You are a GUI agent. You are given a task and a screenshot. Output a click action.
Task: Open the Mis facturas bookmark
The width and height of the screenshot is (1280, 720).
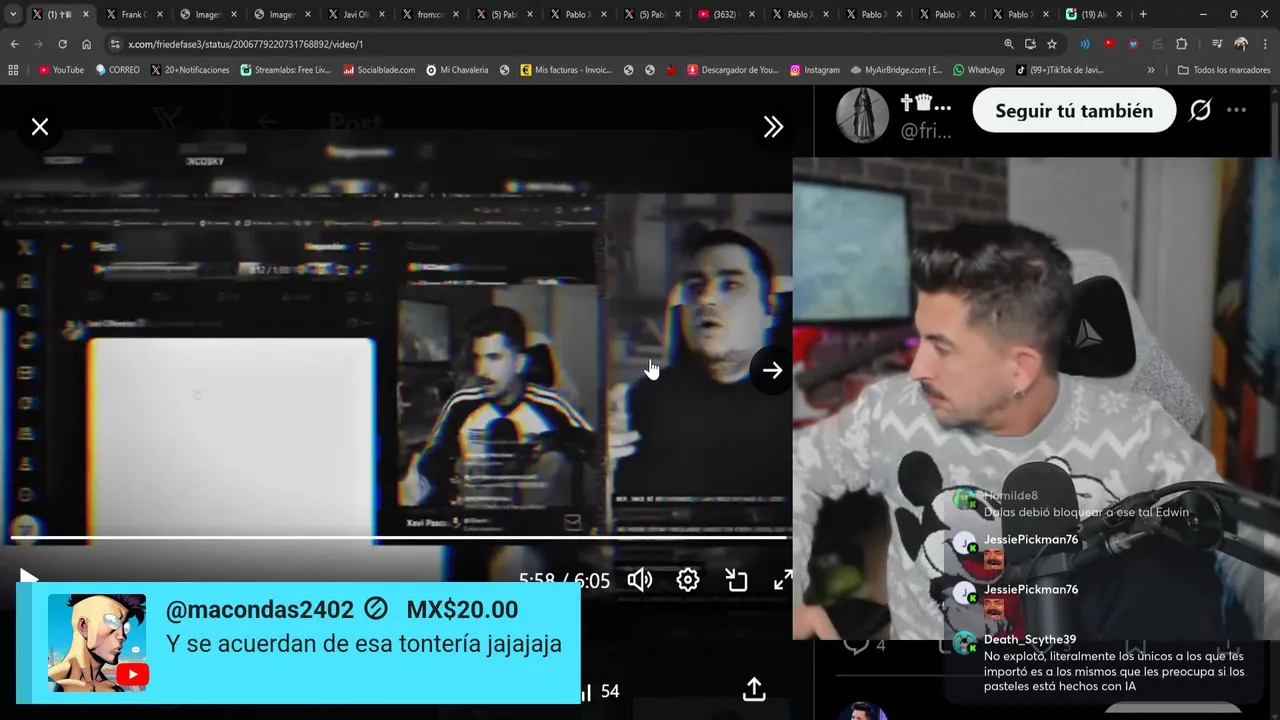point(566,70)
